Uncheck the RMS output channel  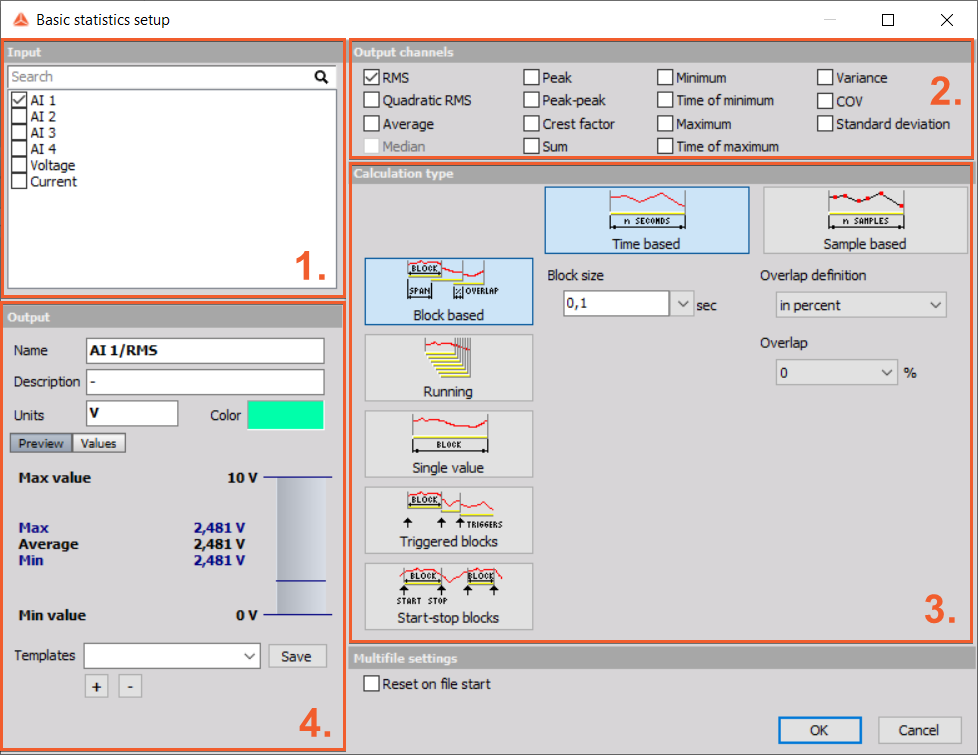coord(371,77)
